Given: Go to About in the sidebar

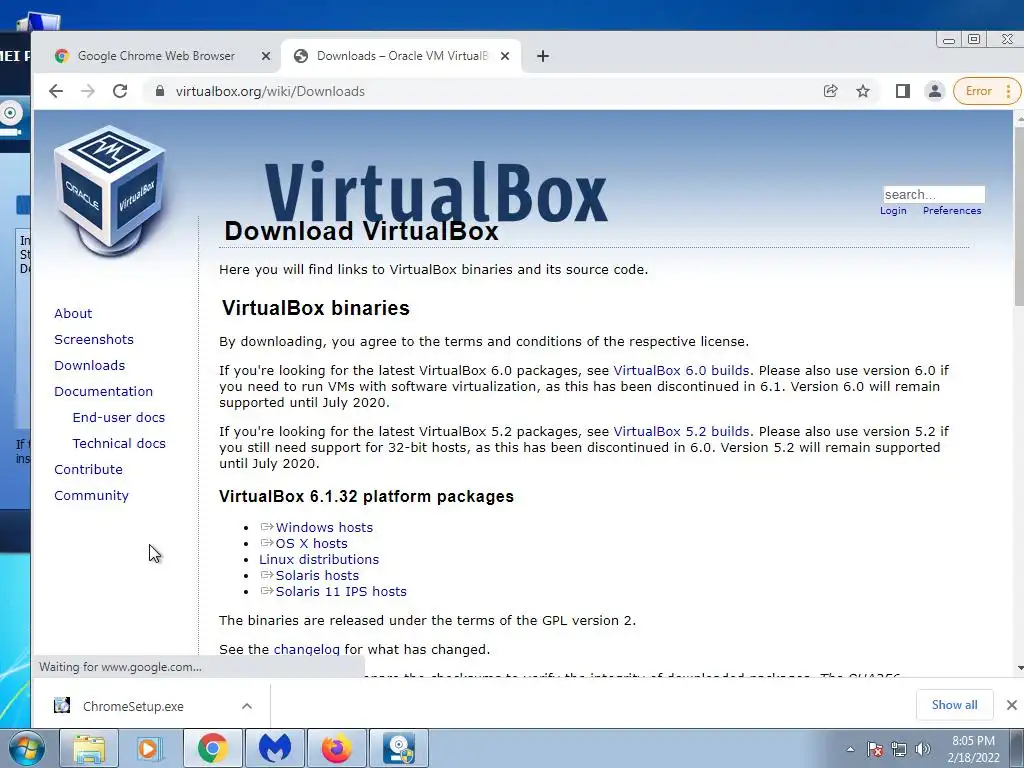Looking at the screenshot, I should (x=73, y=313).
